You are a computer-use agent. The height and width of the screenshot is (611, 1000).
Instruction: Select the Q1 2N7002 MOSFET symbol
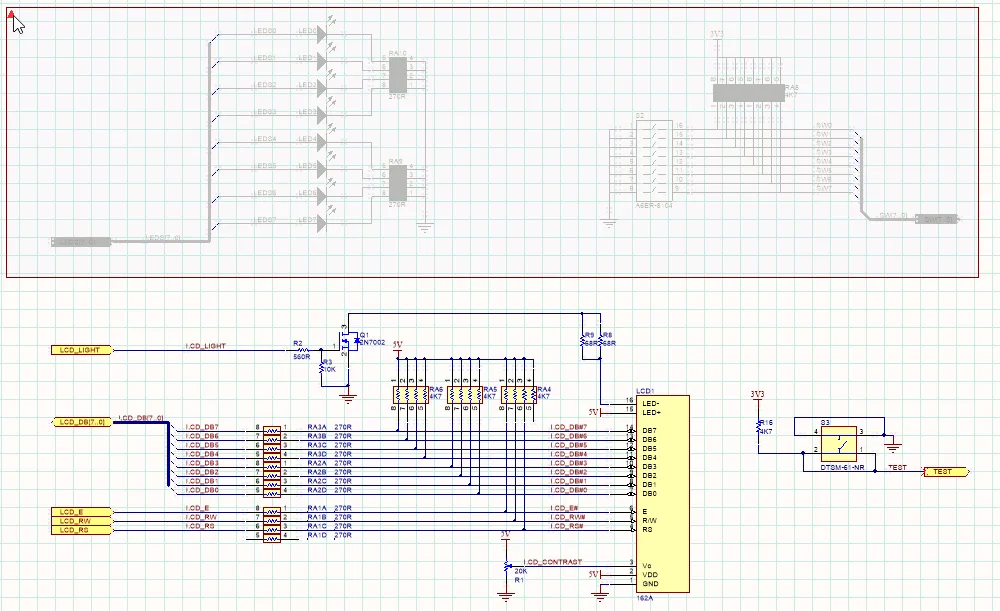click(x=348, y=341)
